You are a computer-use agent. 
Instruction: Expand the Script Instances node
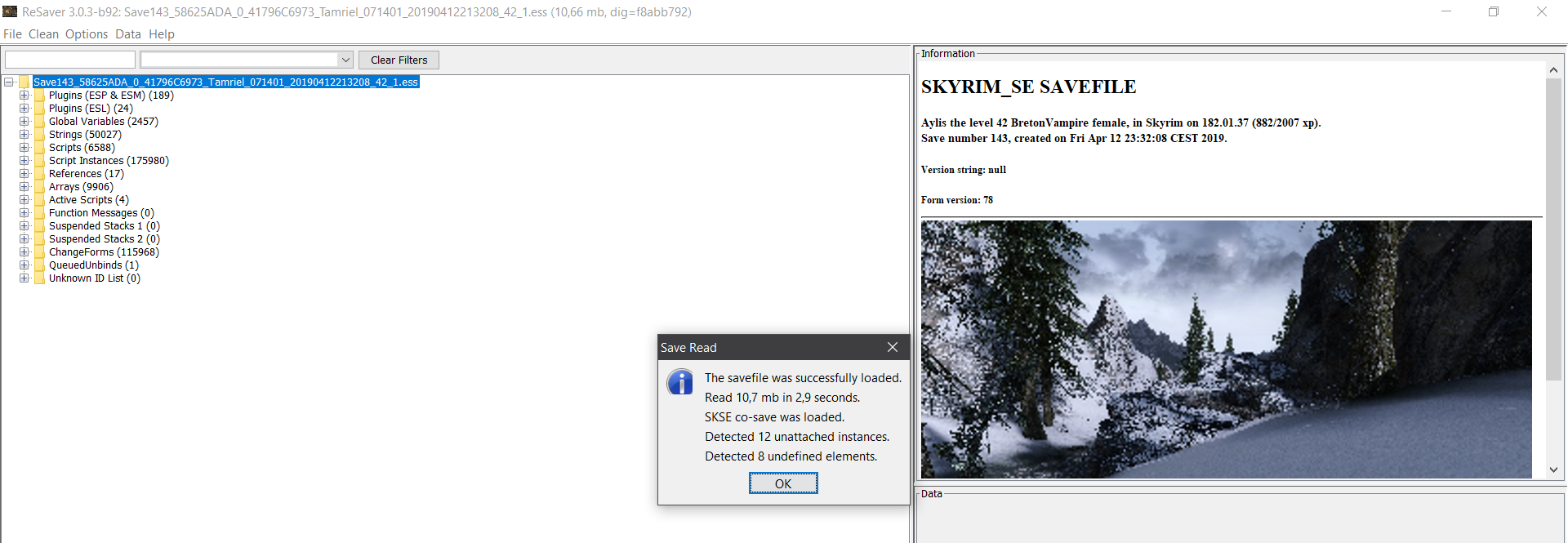(x=24, y=160)
